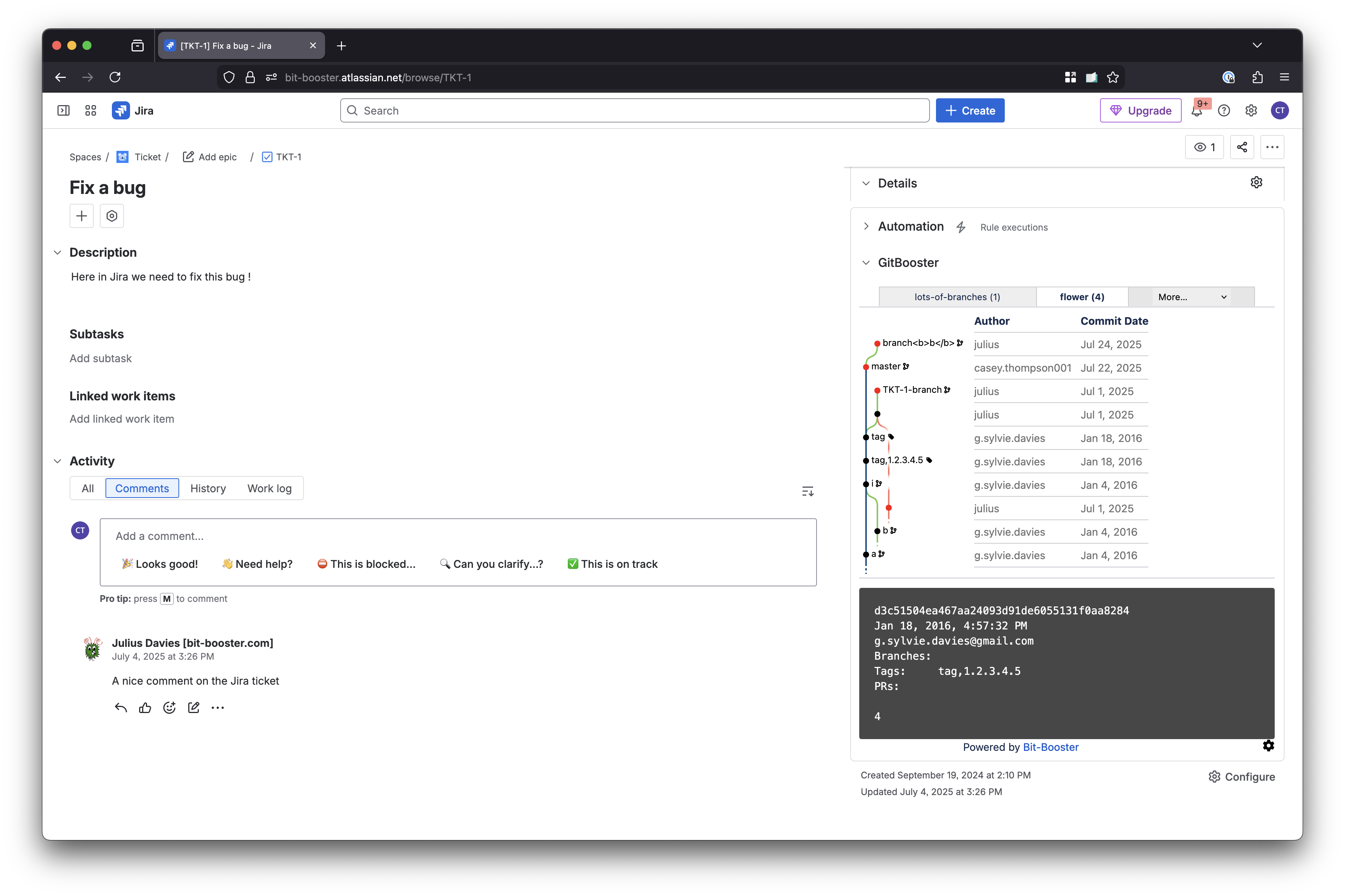
Task: Open the More... branches dropdown
Action: [x=1191, y=296]
